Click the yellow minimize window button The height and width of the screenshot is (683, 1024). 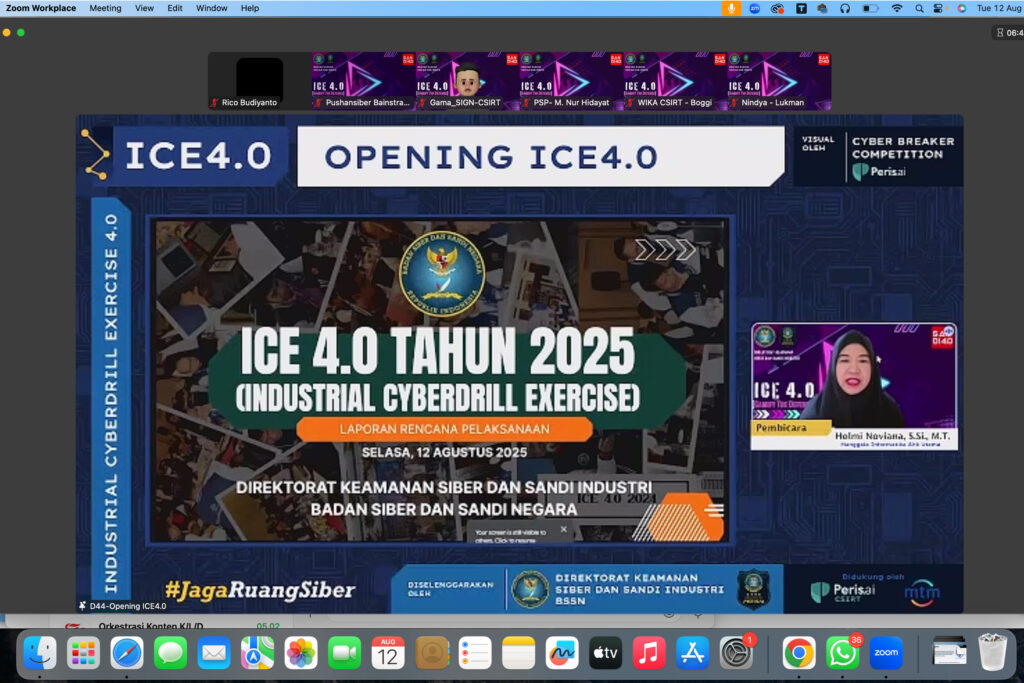(7, 33)
